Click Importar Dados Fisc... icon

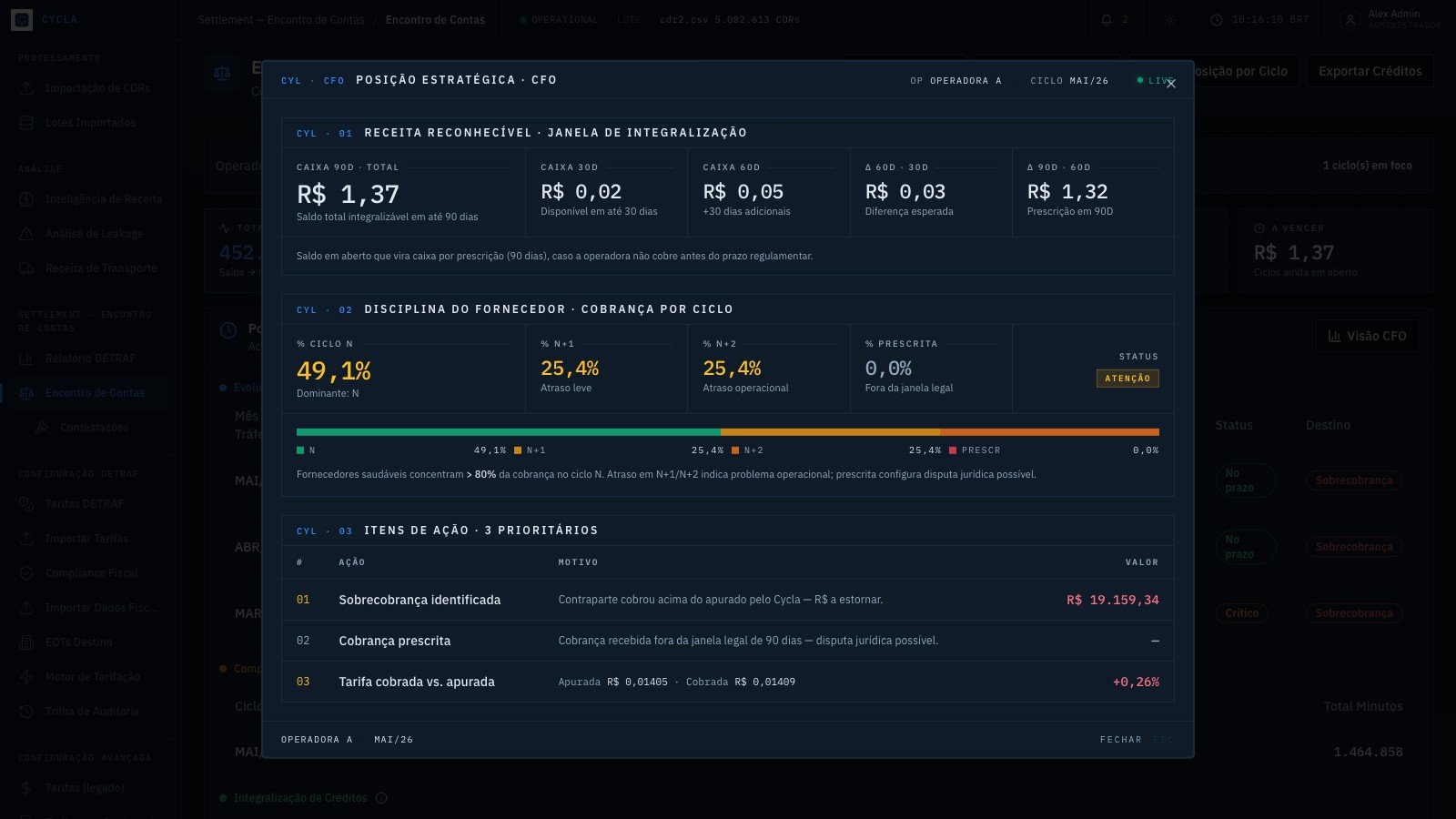(27, 608)
